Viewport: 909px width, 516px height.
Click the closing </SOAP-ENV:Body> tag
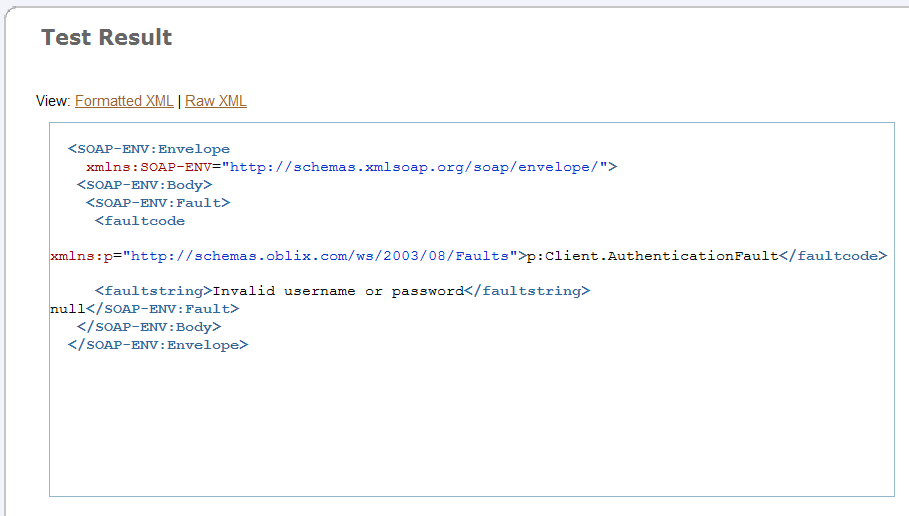click(149, 327)
